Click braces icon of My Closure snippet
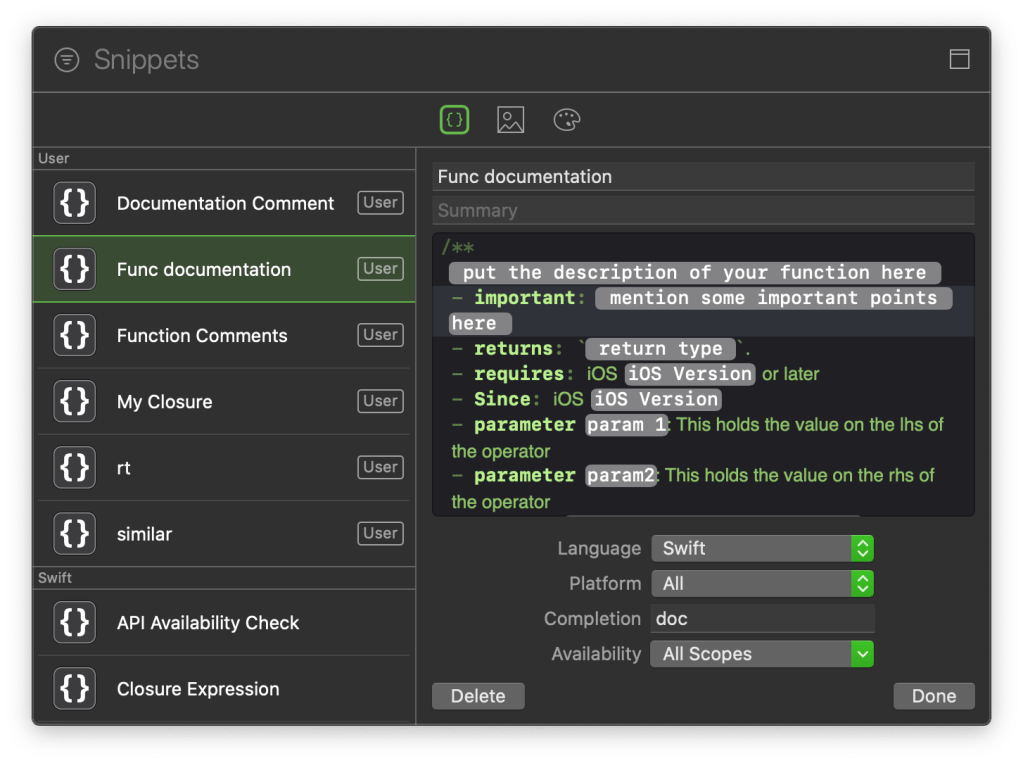Image resolution: width=1023 pixels, height=763 pixels. [x=75, y=401]
